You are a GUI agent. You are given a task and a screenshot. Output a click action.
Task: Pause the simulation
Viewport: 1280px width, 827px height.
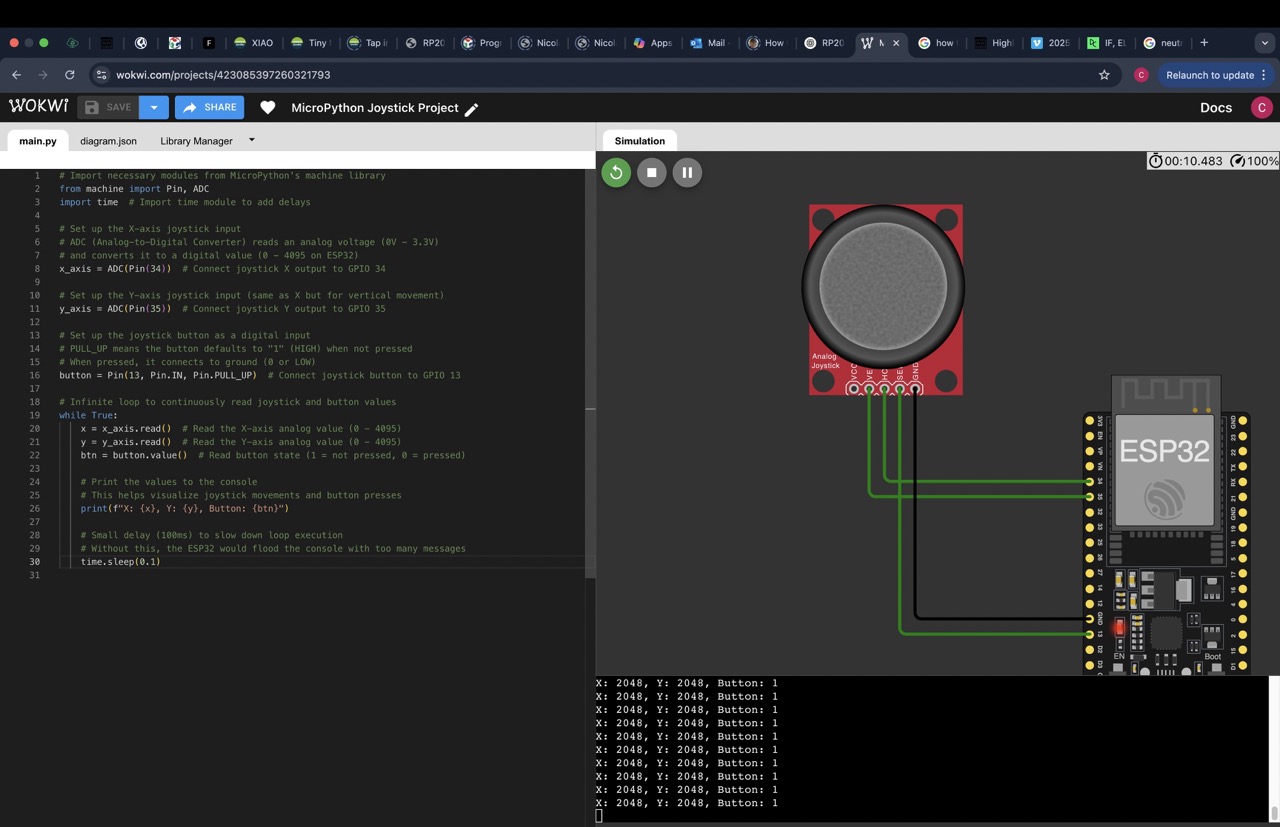687,172
